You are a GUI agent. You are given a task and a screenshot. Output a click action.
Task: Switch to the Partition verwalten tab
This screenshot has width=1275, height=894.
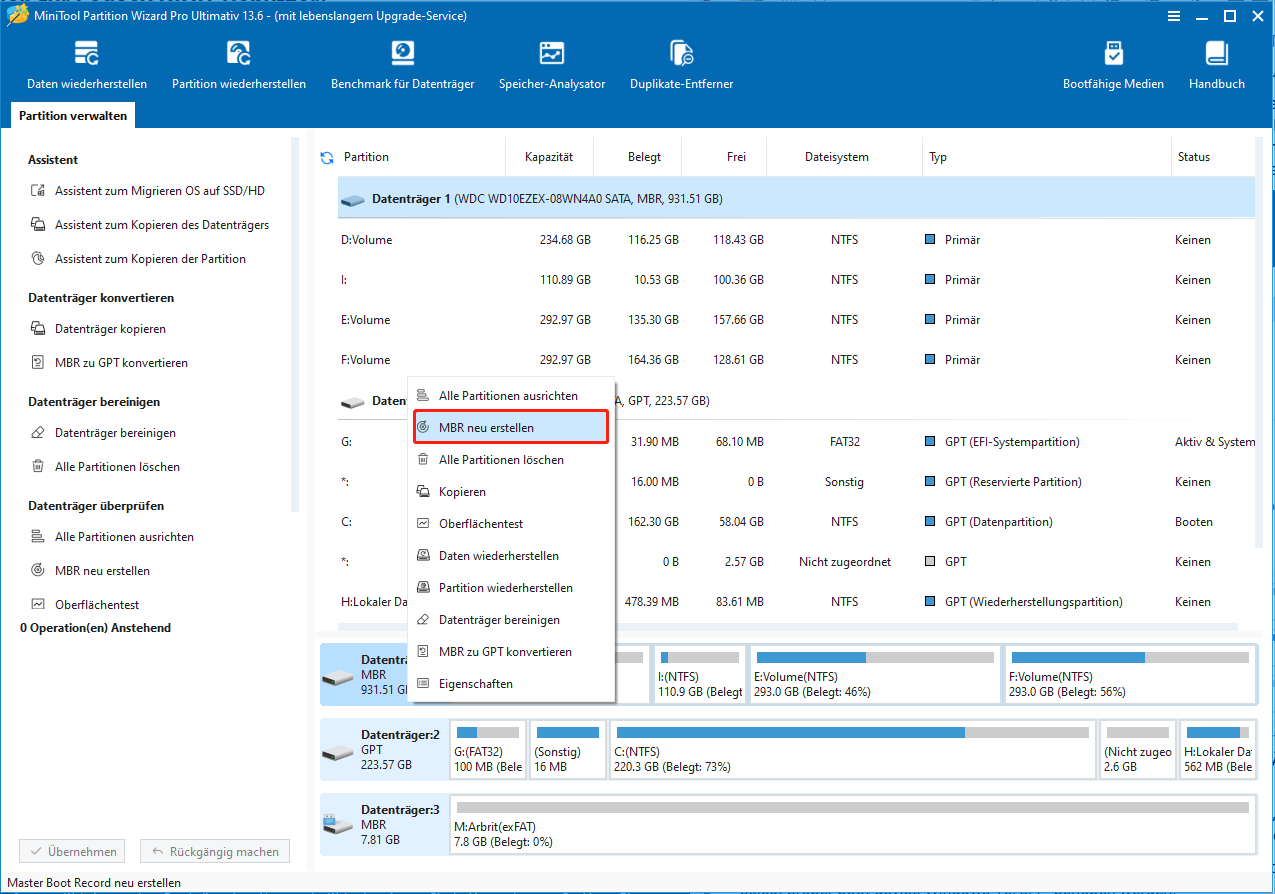click(73, 116)
